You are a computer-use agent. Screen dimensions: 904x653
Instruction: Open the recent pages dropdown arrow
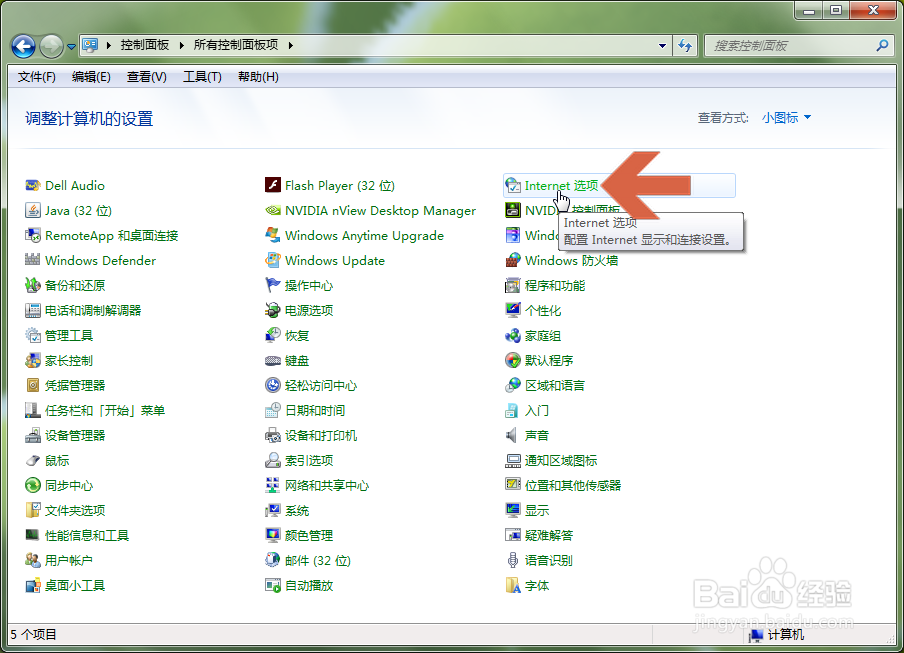point(71,47)
